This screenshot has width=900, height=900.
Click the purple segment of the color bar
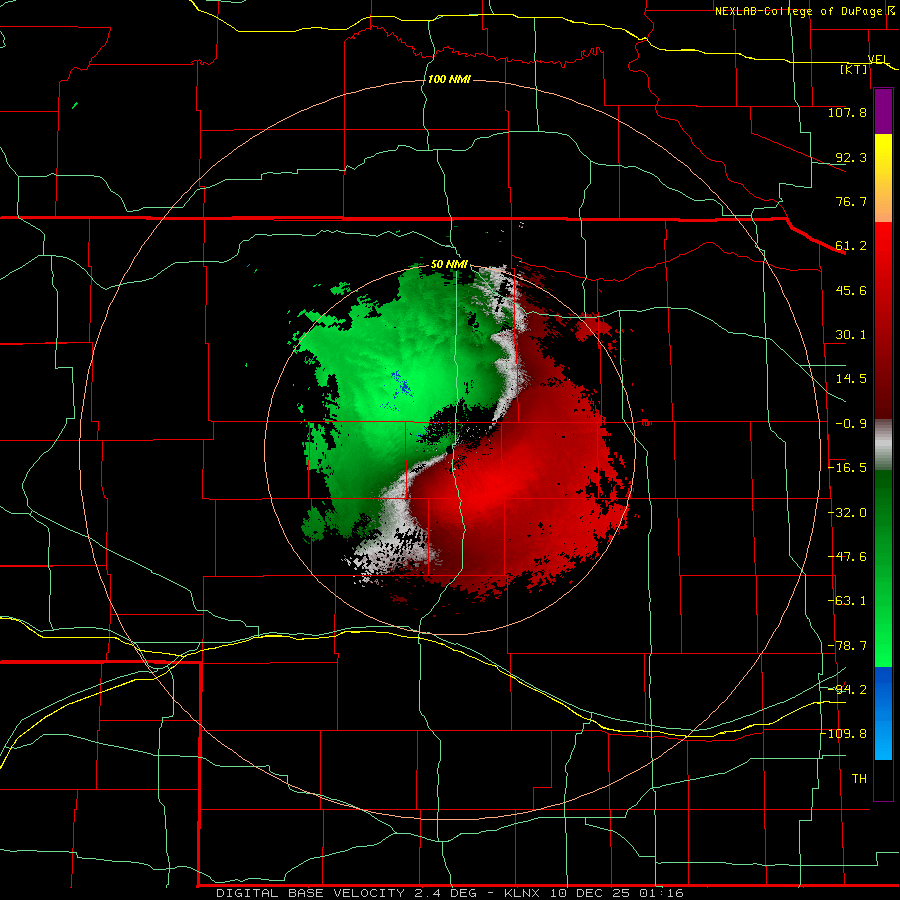pos(883,111)
